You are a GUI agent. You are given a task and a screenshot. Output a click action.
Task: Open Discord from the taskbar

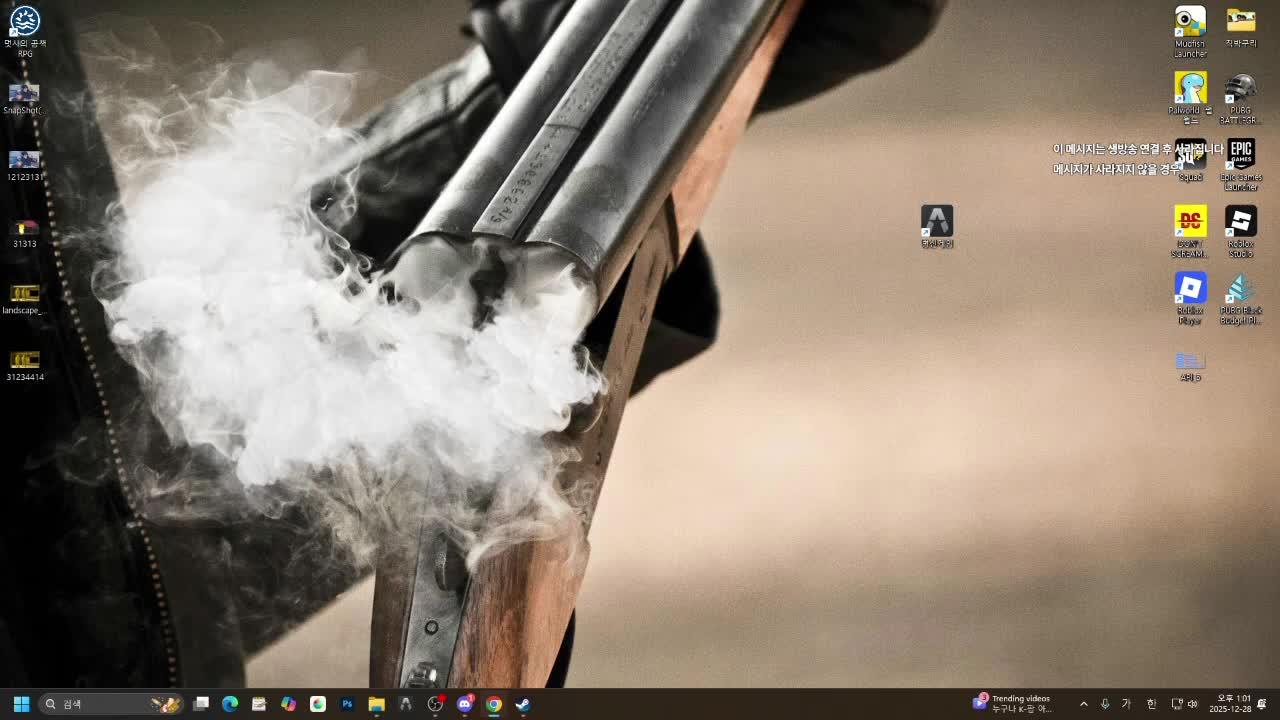pyautogui.click(x=464, y=704)
